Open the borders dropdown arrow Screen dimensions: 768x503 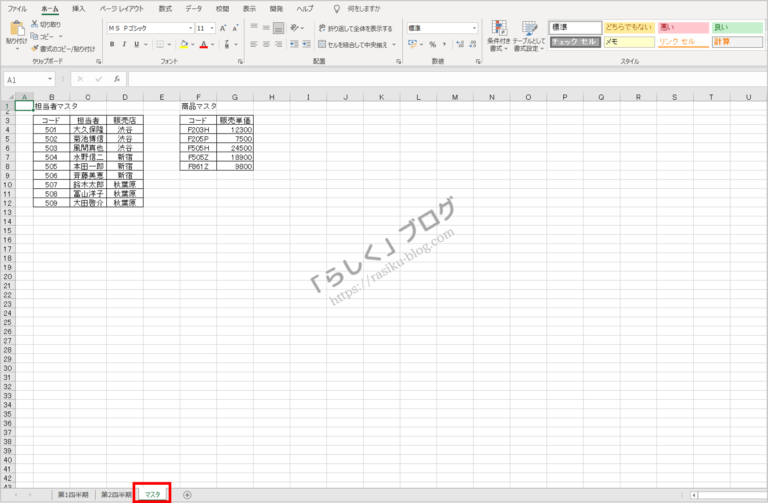169,45
